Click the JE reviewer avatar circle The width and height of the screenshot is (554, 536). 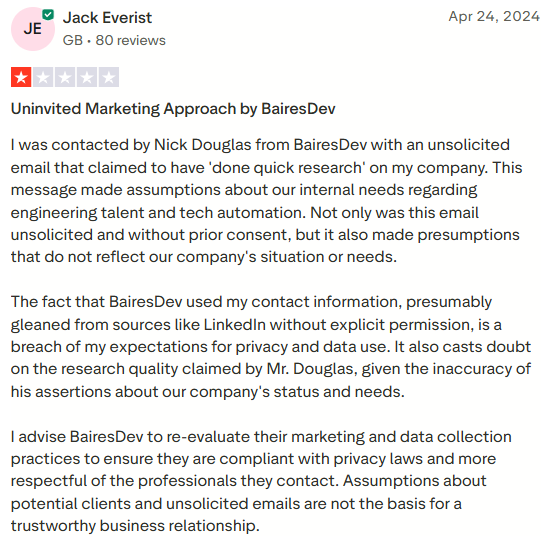pos(33,29)
